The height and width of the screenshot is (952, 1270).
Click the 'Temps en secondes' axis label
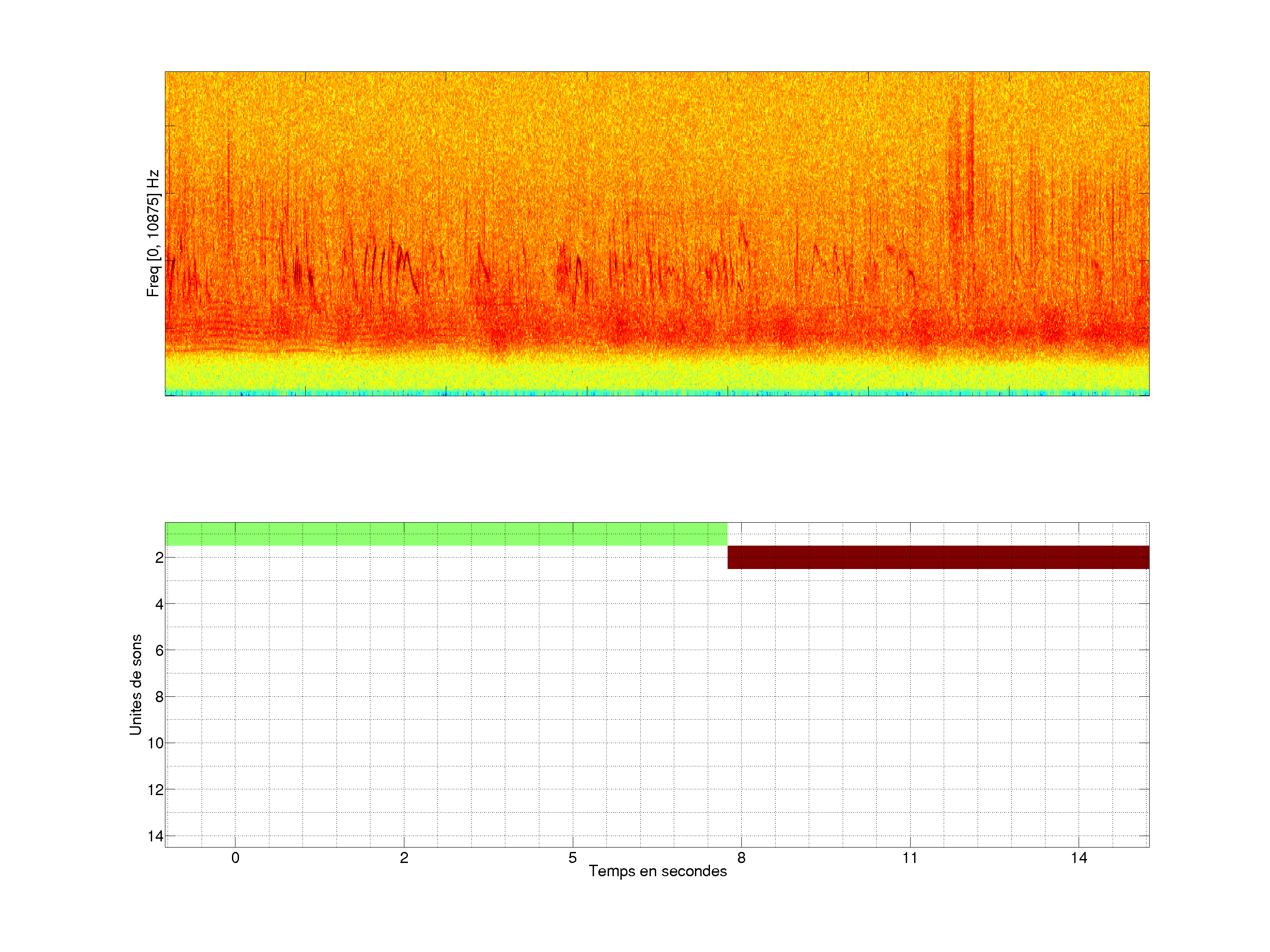point(657,871)
